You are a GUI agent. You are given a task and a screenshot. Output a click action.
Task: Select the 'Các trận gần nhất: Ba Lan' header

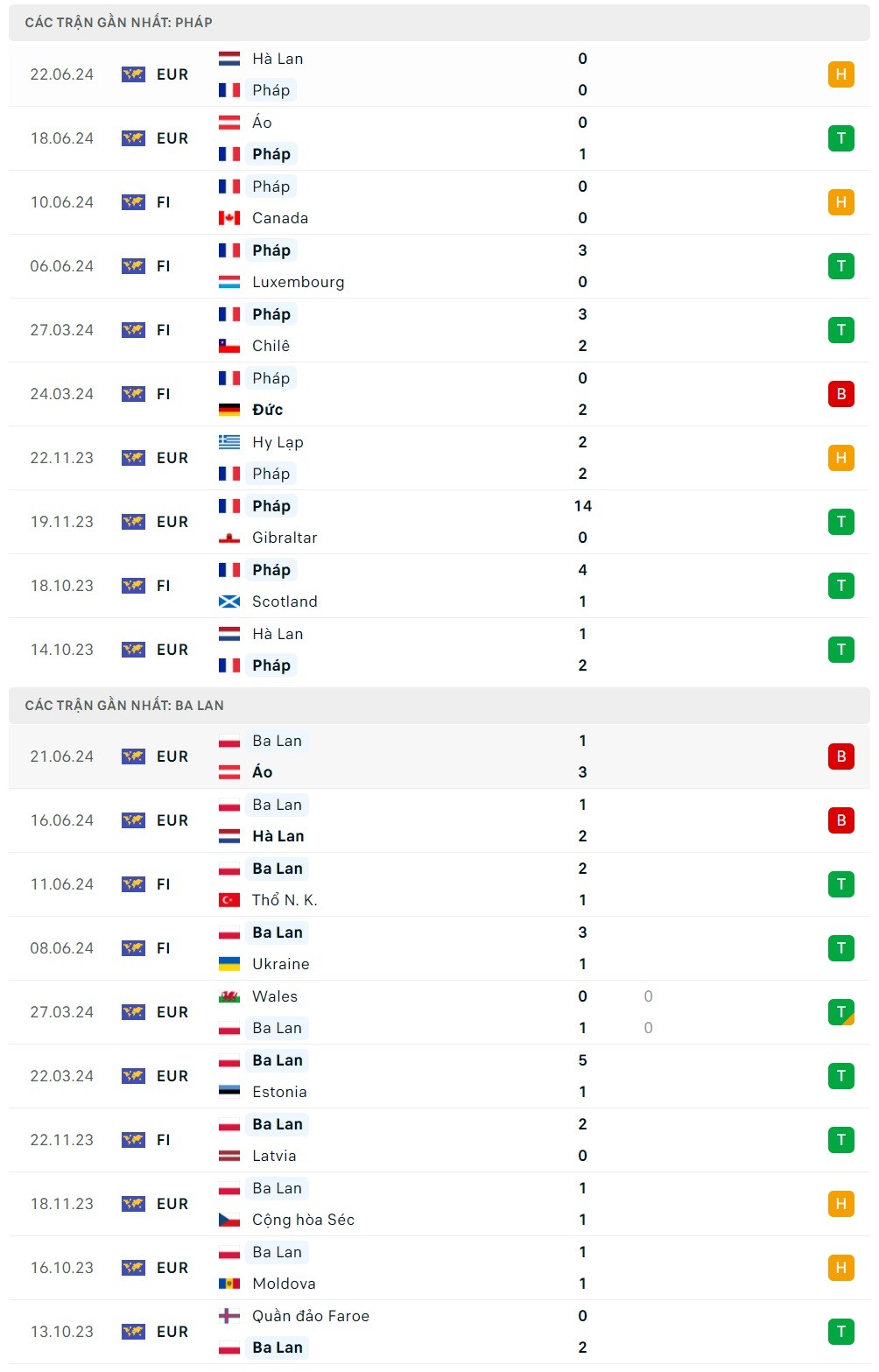click(x=124, y=706)
